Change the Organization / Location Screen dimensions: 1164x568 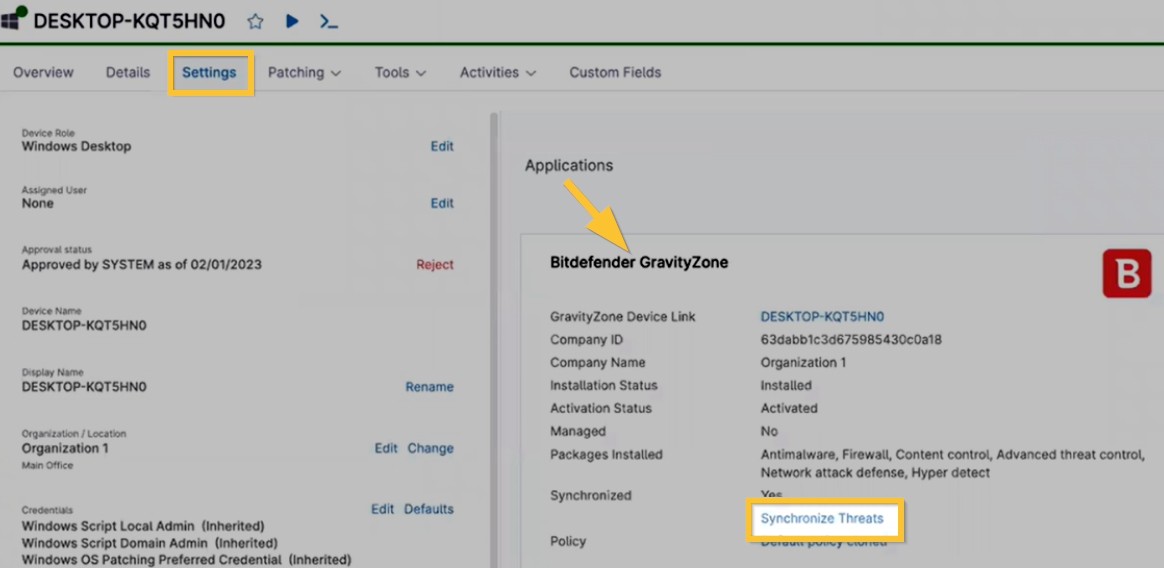pos(430,448)
